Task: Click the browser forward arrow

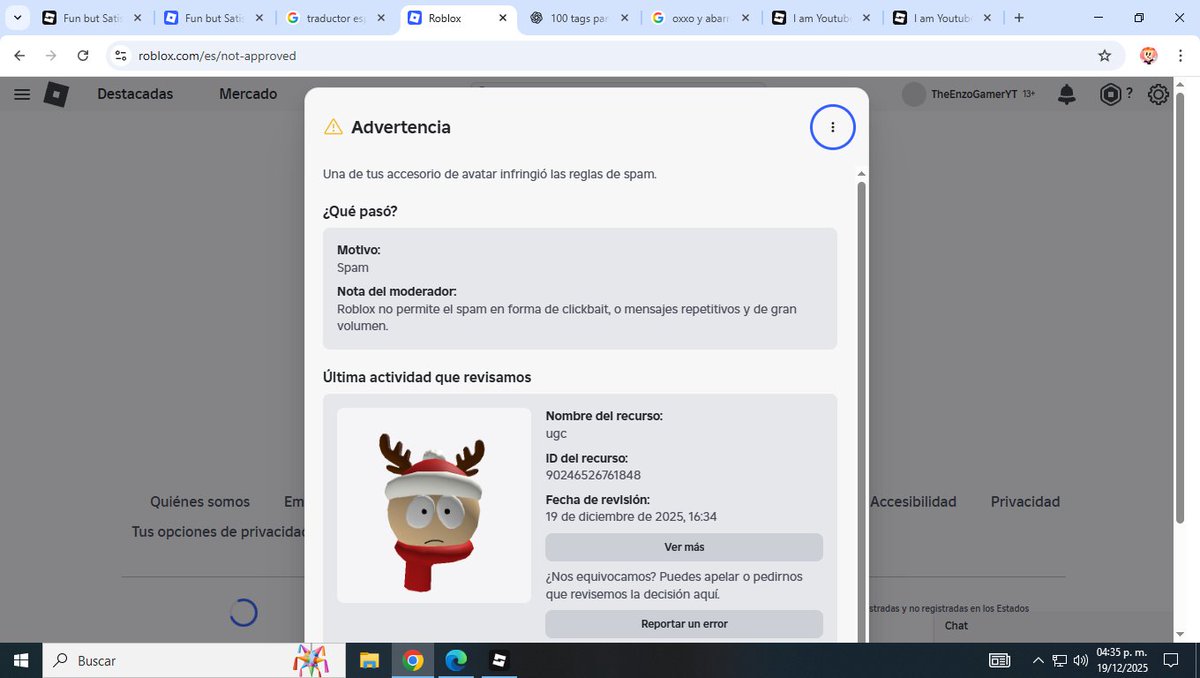Action: [51, 56]
